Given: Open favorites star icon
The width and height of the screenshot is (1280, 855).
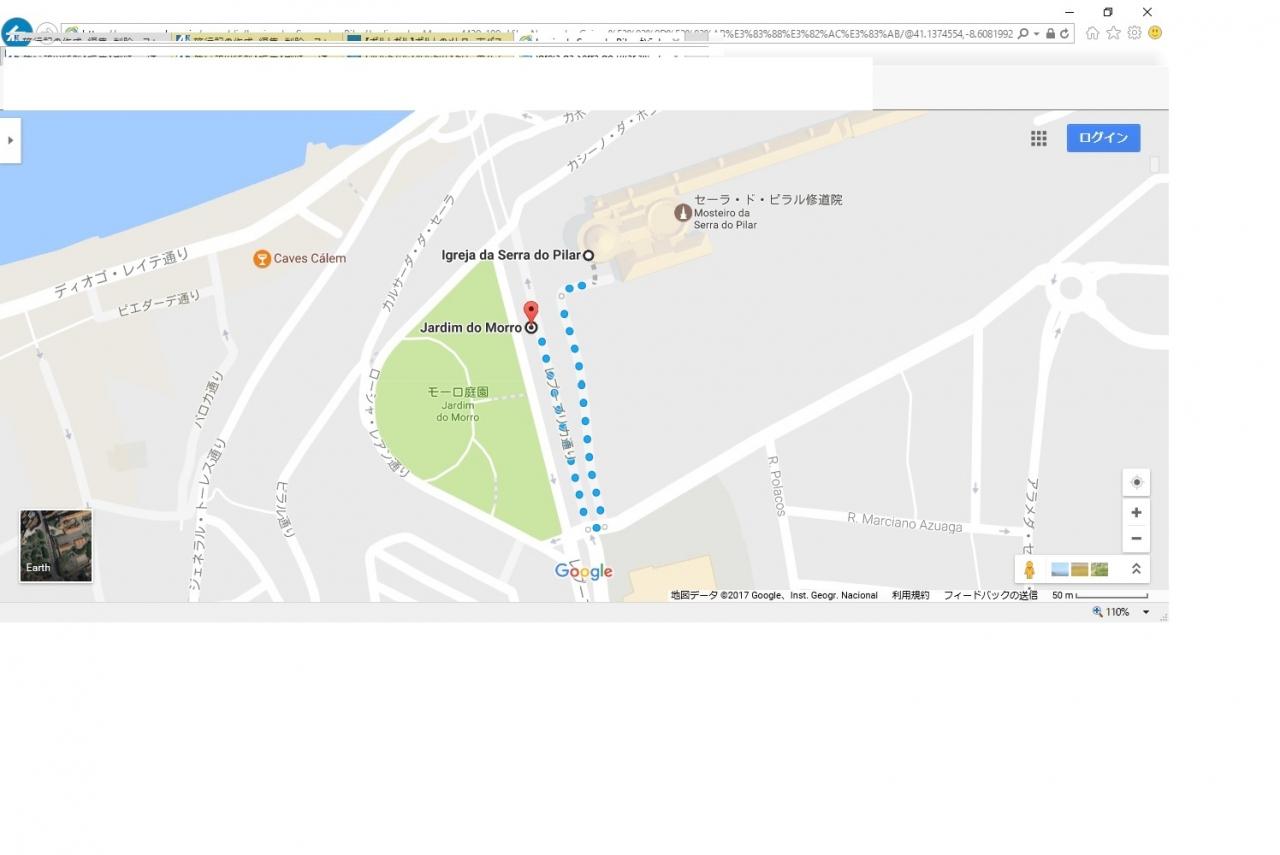Looking at the screenshot, I should click(1113, 33).
